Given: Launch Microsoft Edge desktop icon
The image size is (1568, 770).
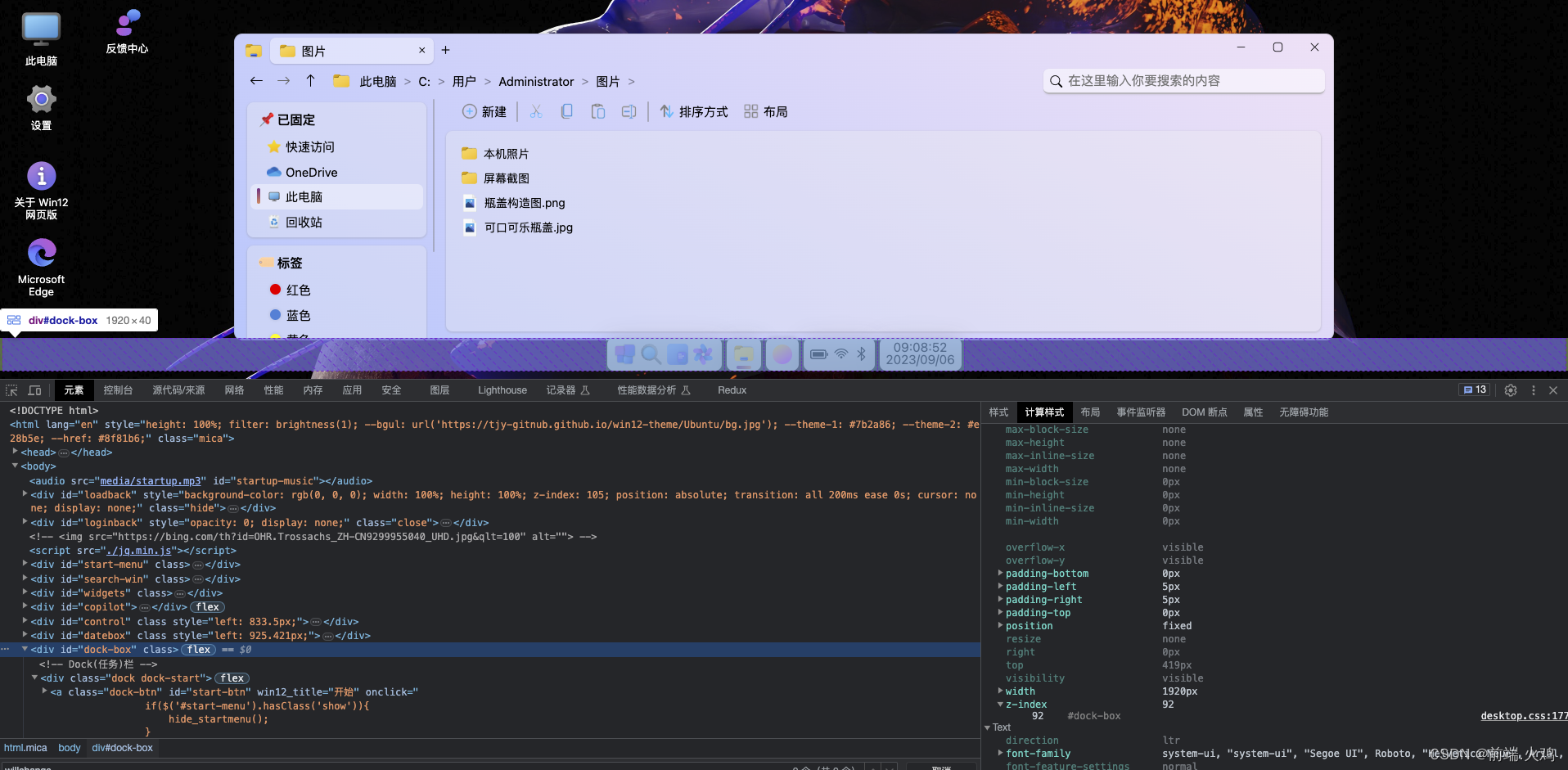Looking at the screenshot, I should point(41,268).
